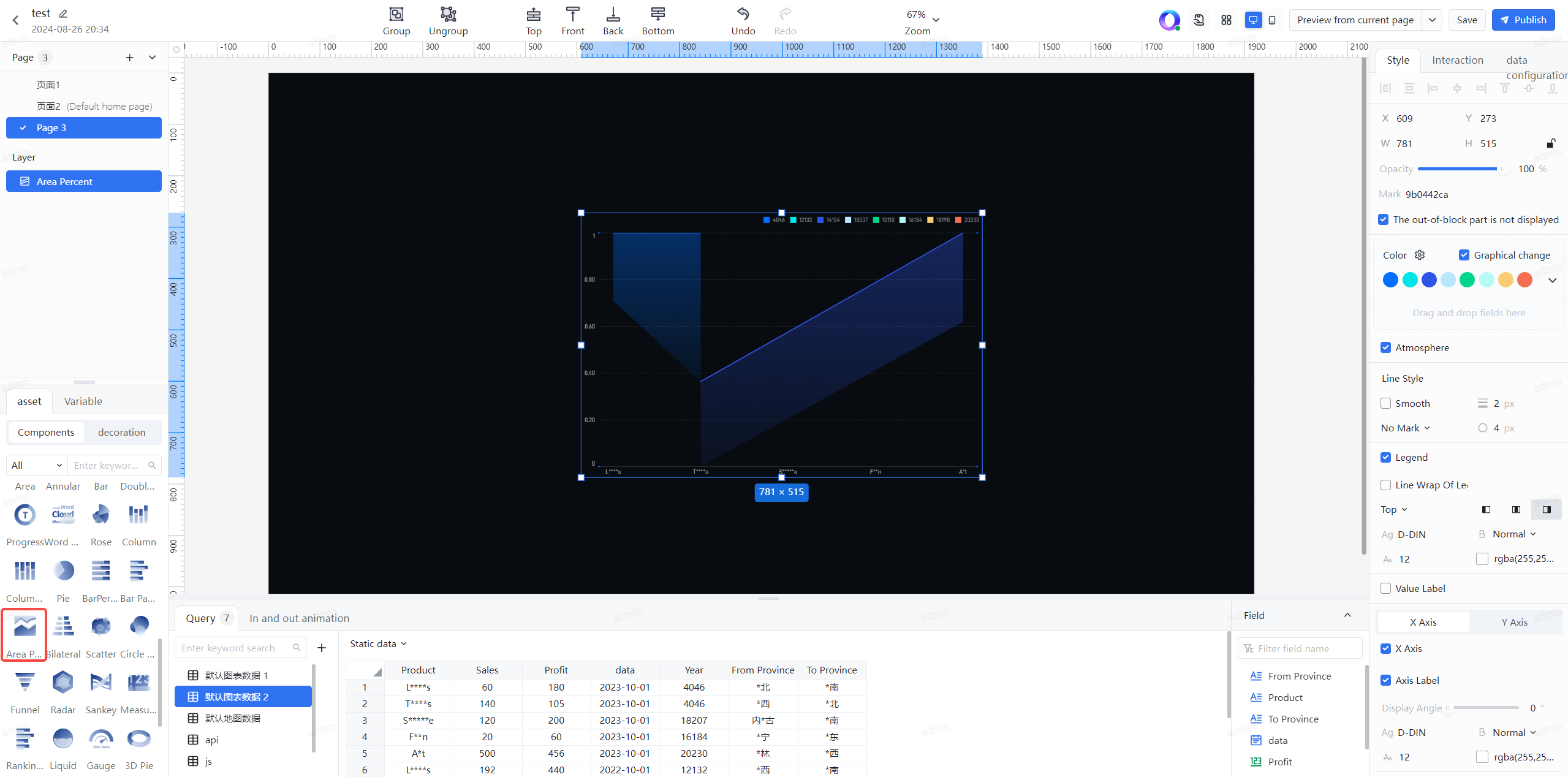The image size is (1568, 777).
Task: Toggle the X Axis checkbox
Action: click(1386, 648)
